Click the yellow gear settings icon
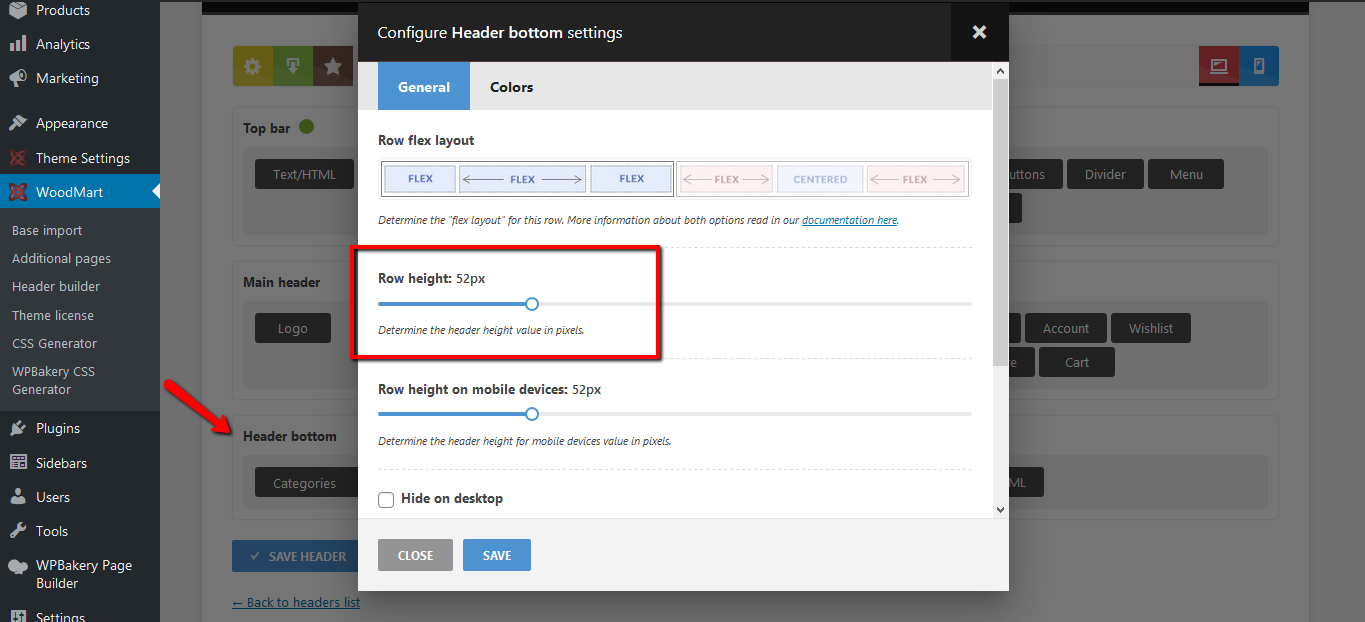The width and height of the screenshot is (1365, 622). (253, 66)
